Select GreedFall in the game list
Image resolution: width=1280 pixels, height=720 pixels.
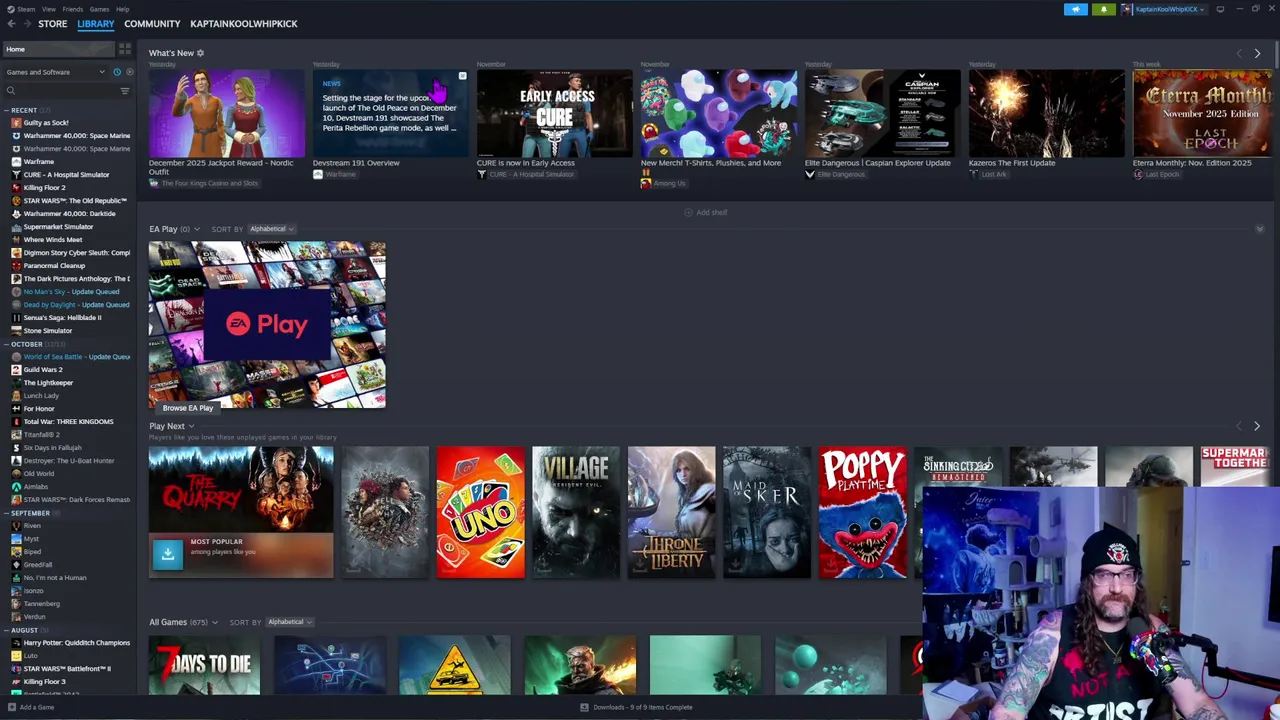click(x=38, y=565)
